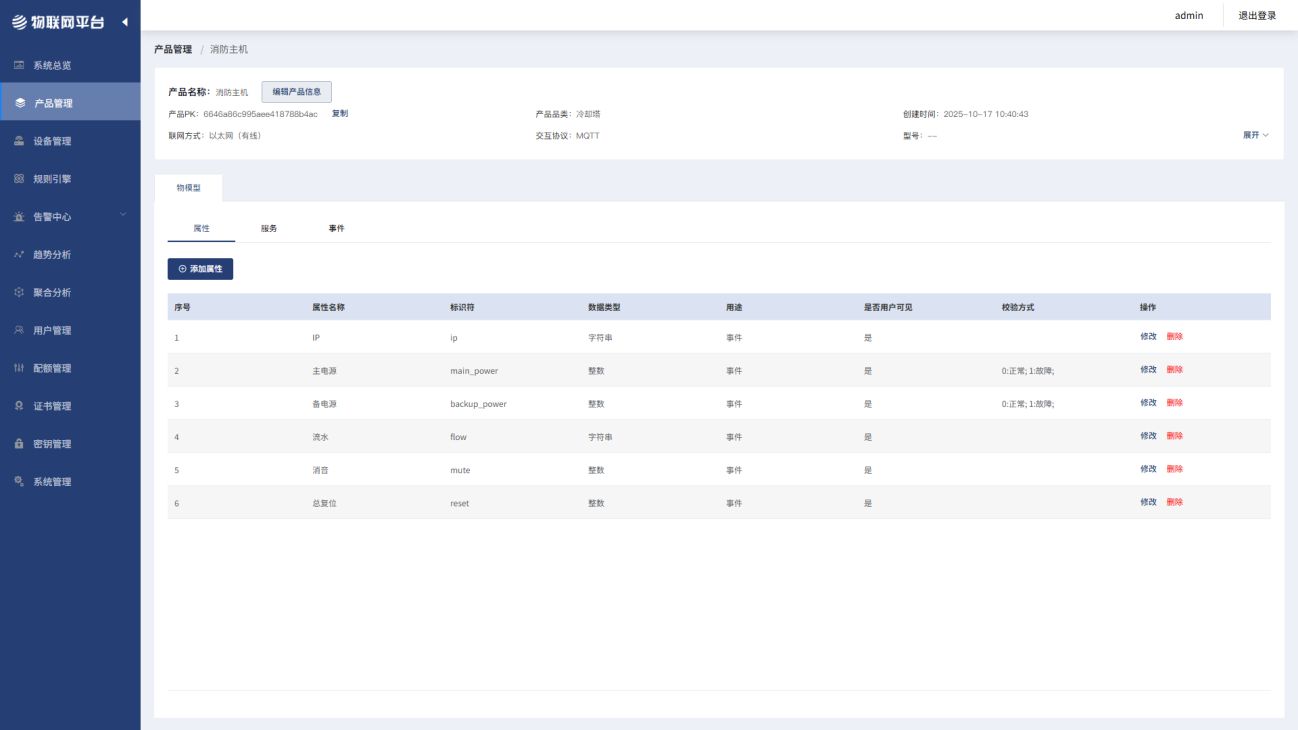Click the 密钥管理 lock icon
This screenshot has height=730, width=1298.
19,444
